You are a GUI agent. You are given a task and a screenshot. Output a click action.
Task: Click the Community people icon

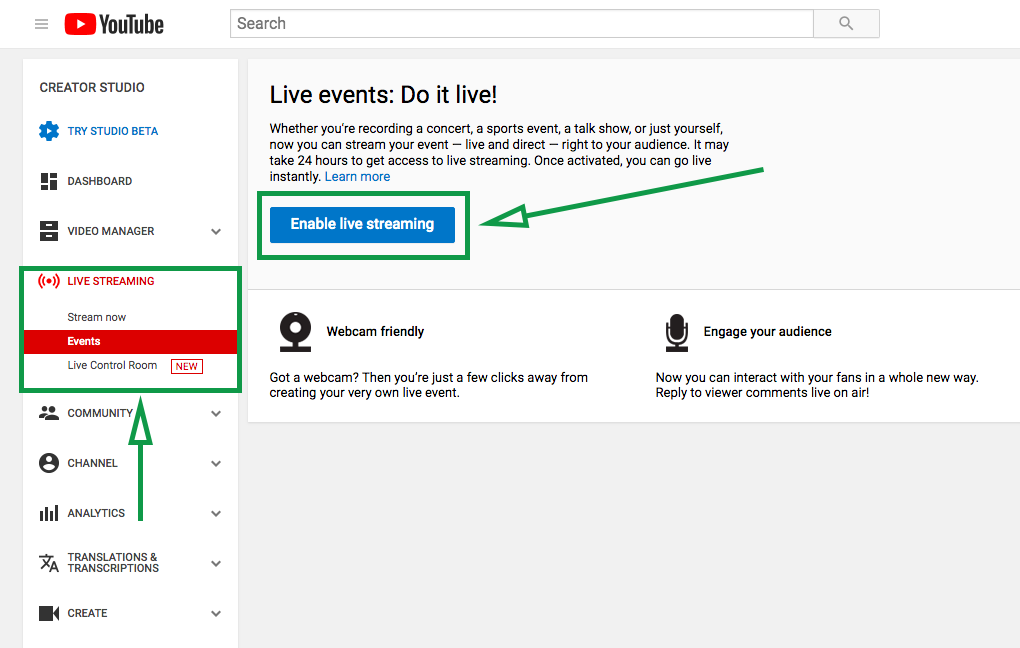[x=49, y=413]
